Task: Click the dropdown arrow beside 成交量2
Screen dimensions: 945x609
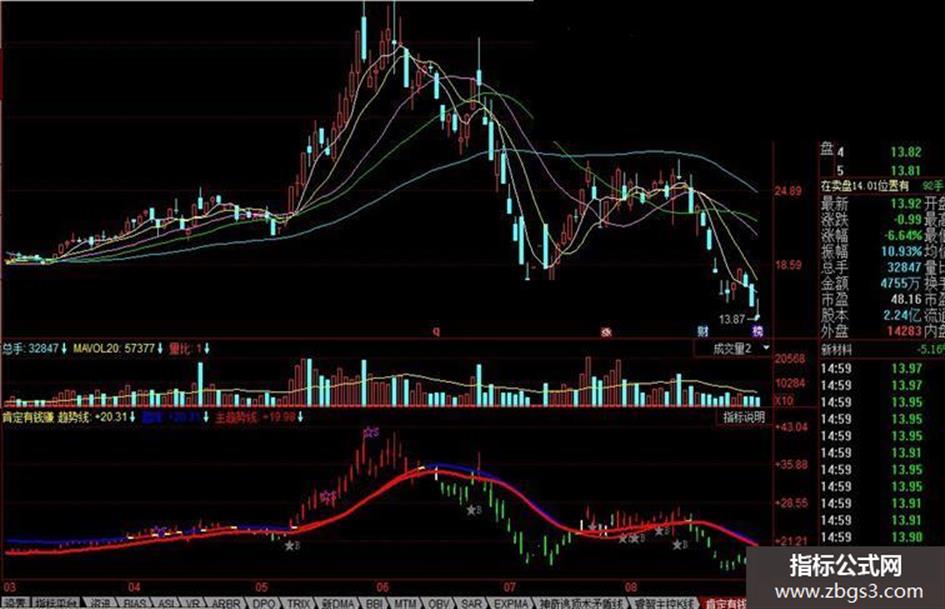Action: (x=765, y=348)
